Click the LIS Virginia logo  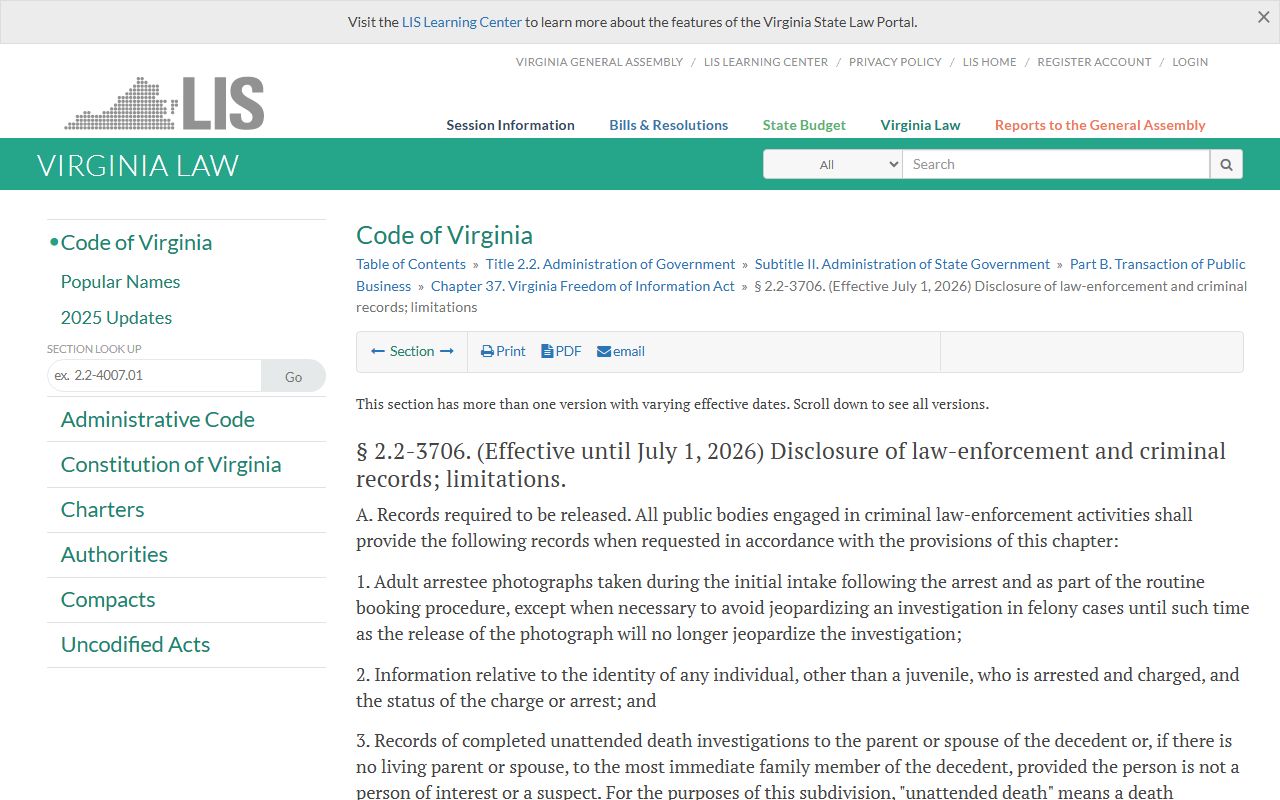(x=164, y=103)
